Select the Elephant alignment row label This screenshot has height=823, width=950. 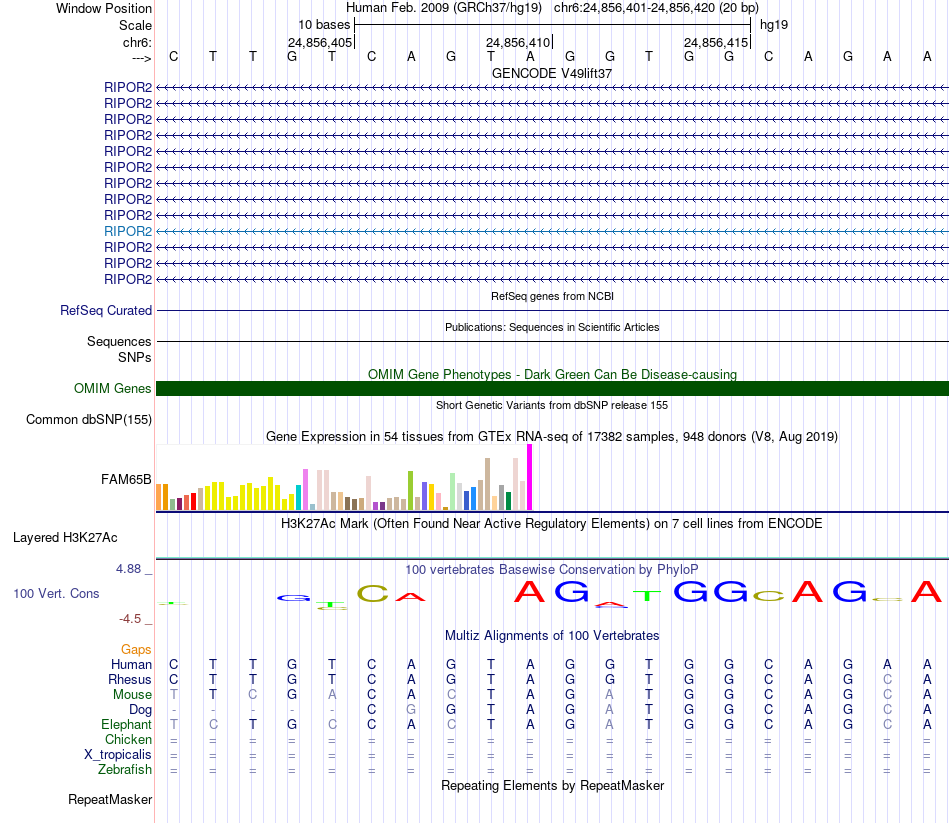coord(126,724)
